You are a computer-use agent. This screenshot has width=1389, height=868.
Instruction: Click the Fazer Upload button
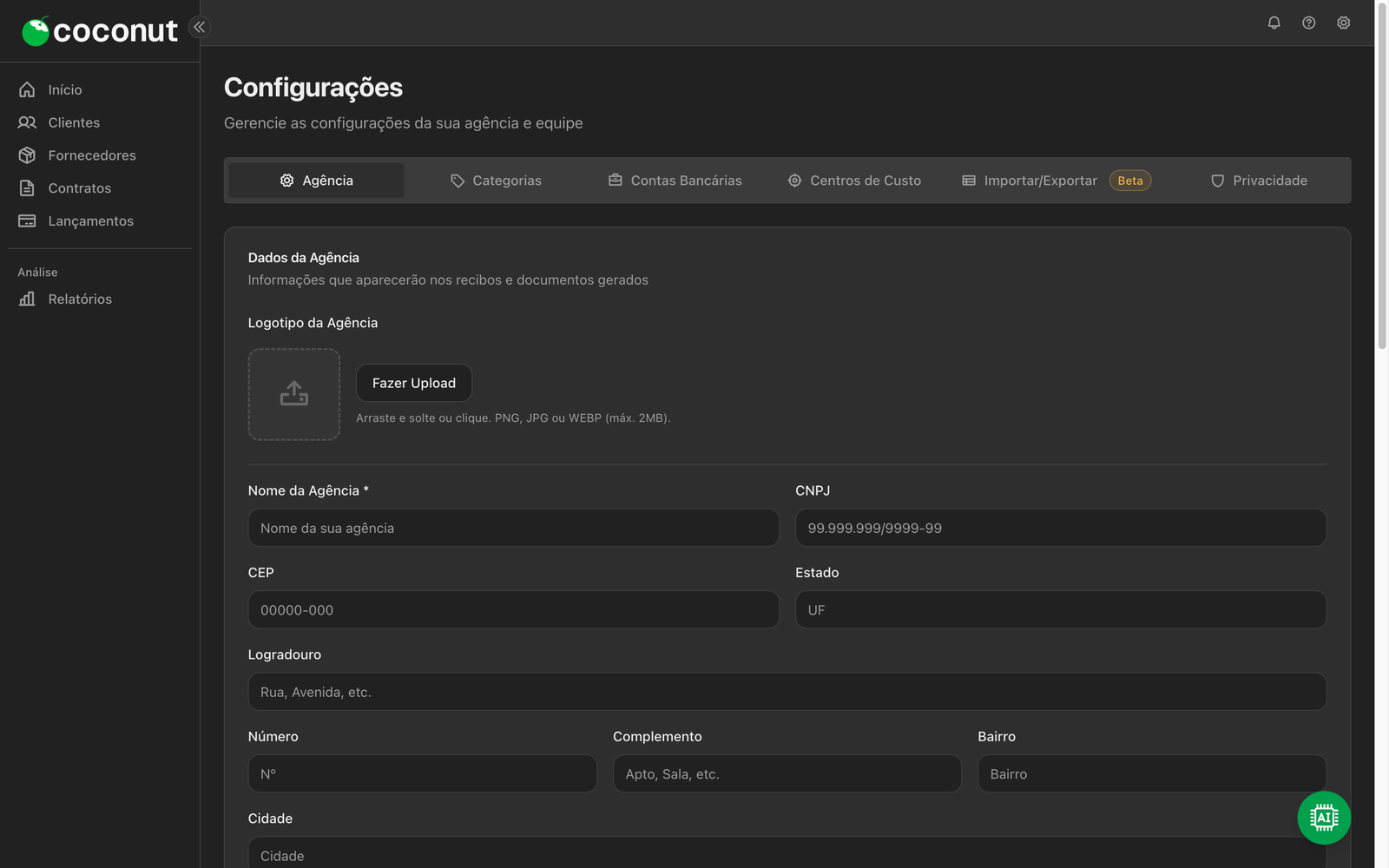pyautogui.click(x=414, y=383)
